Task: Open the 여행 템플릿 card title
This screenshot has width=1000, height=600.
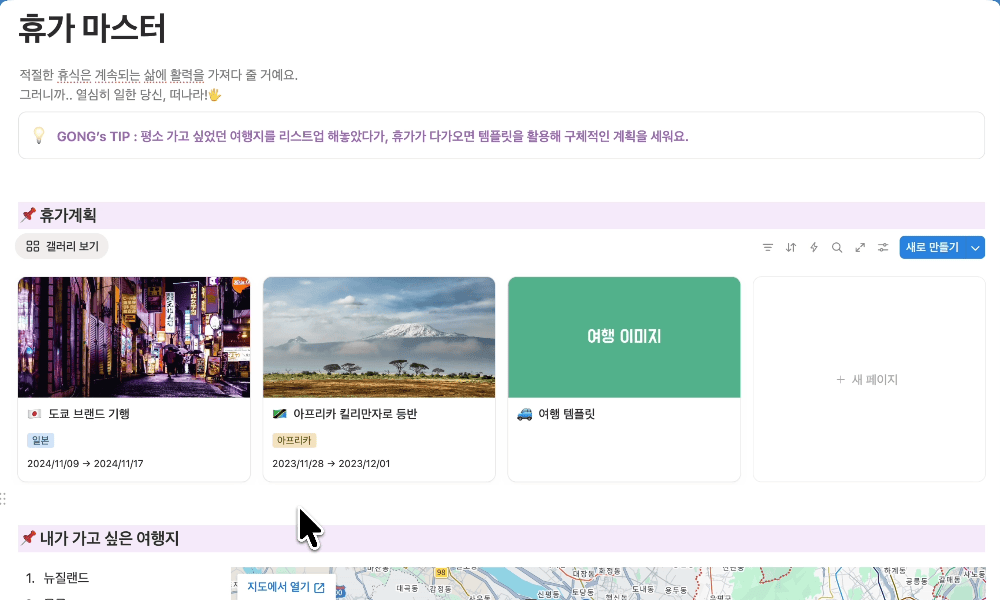Action: click(x=566, y=414)
